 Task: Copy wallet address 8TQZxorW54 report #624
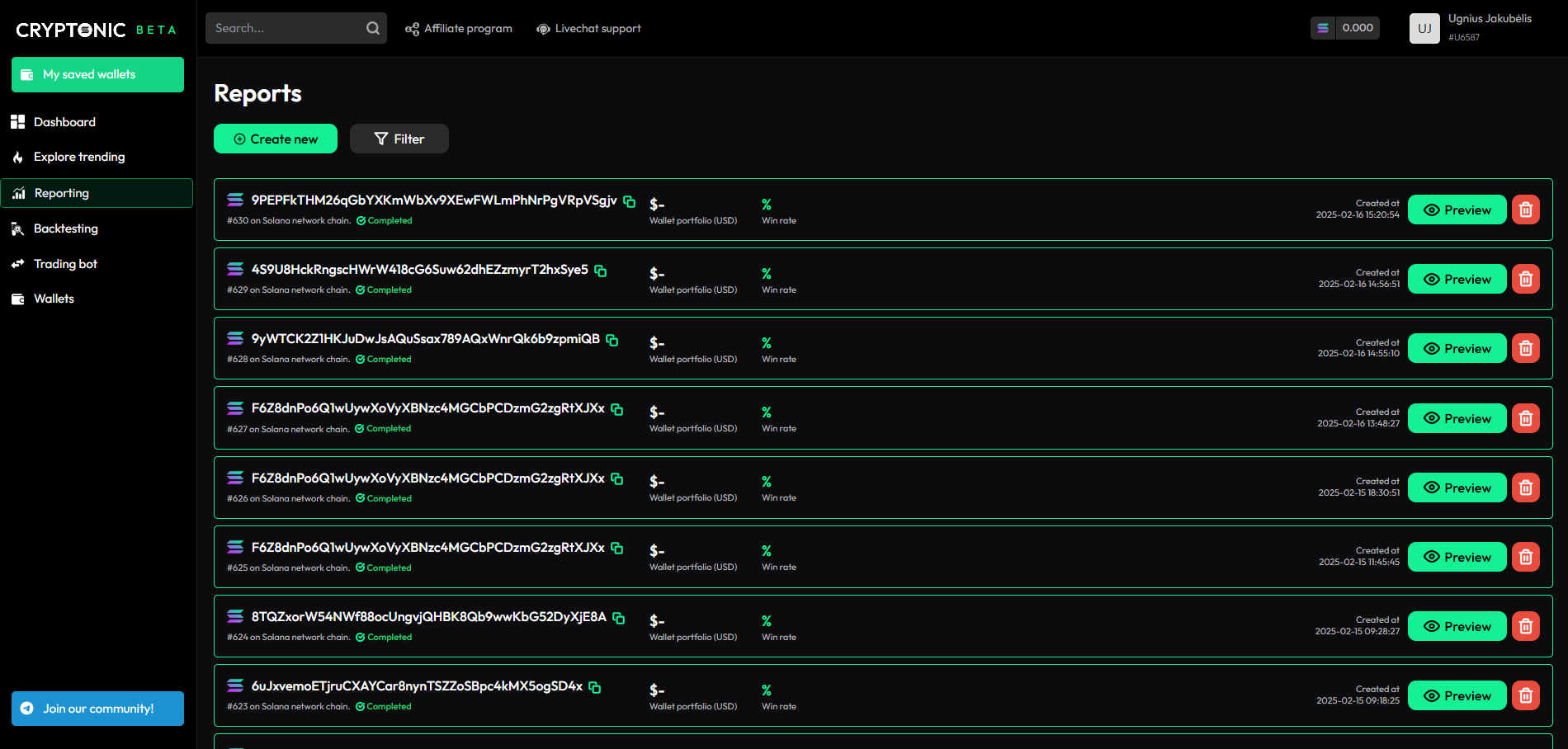(619, 618)
